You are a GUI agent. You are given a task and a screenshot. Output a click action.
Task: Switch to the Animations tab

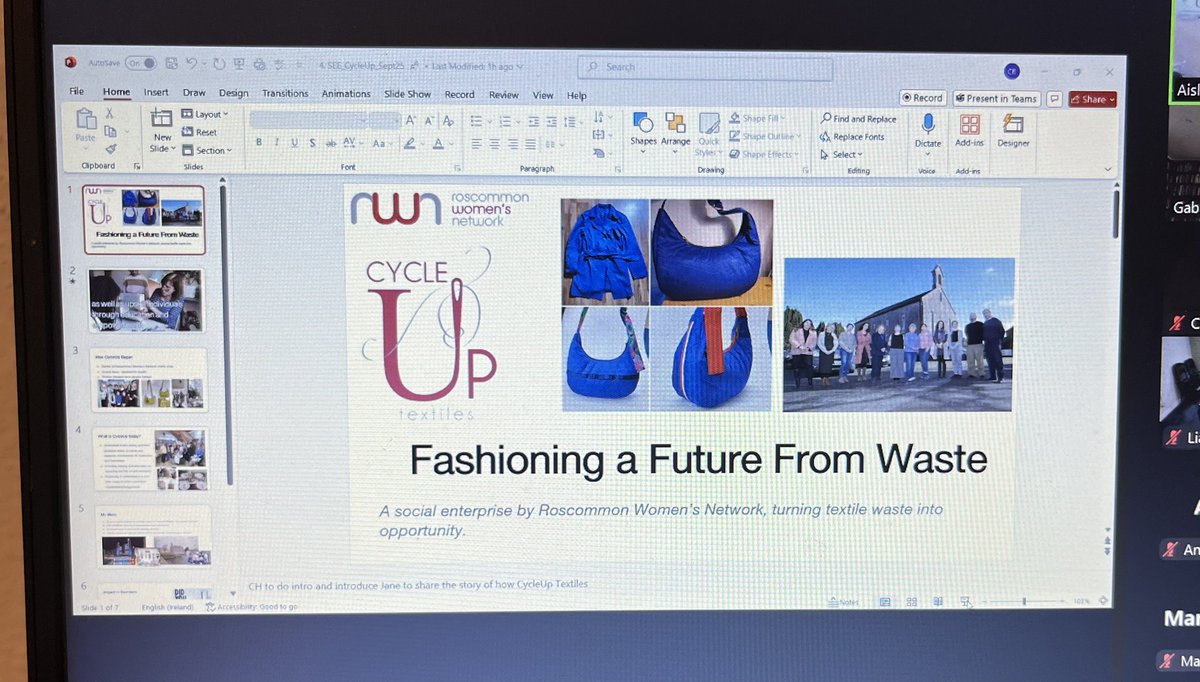(346, 94)
